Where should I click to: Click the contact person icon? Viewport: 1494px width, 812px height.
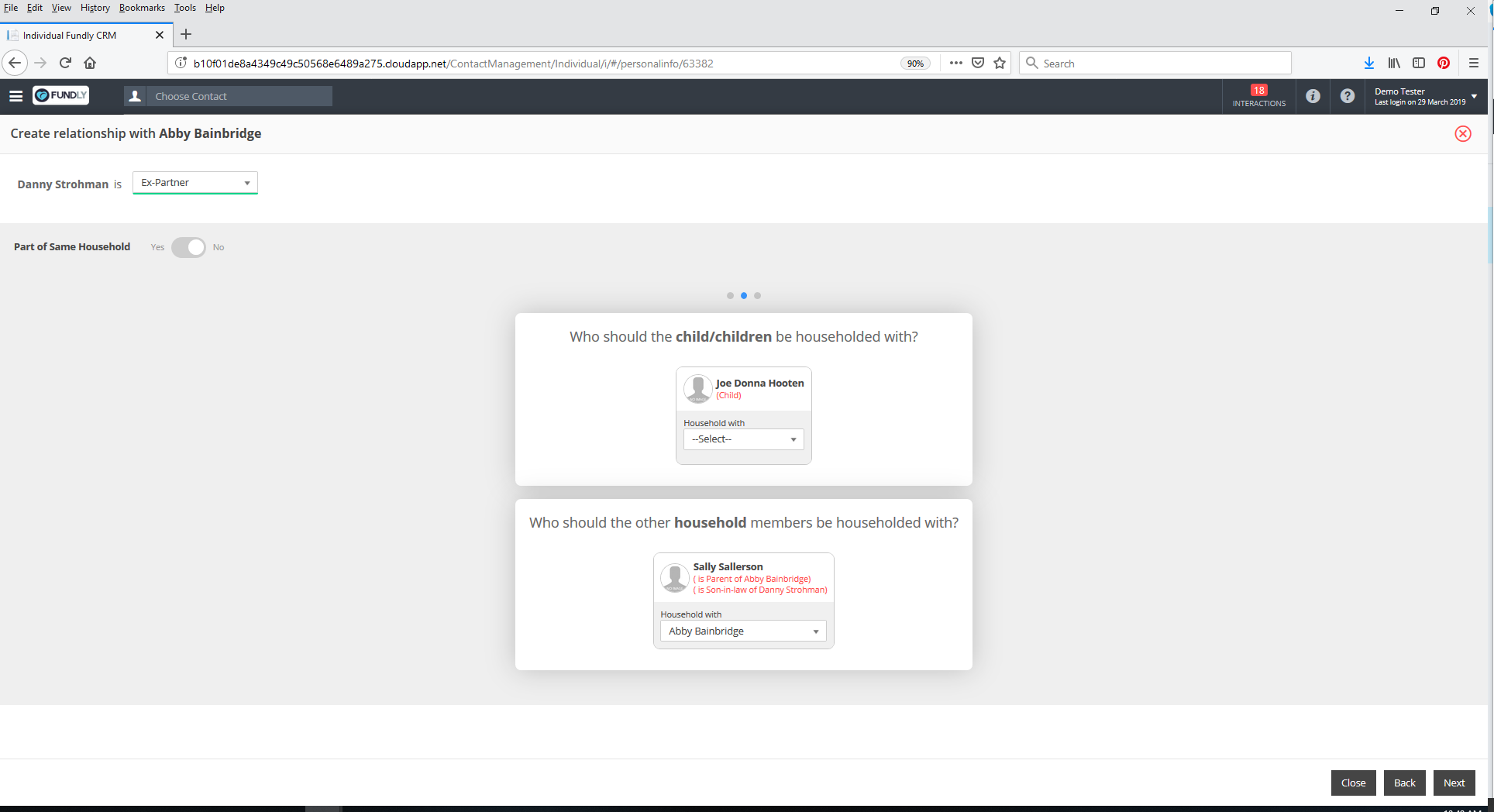135,96
